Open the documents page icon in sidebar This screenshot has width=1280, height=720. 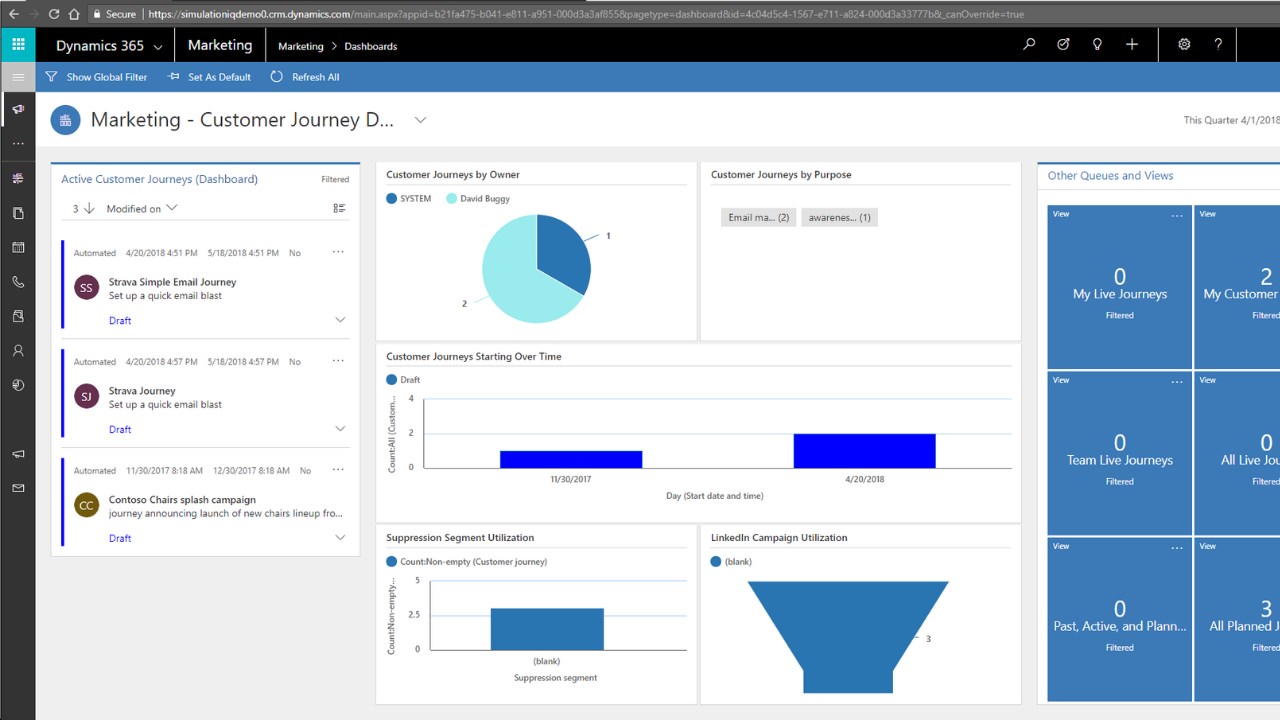18,213
